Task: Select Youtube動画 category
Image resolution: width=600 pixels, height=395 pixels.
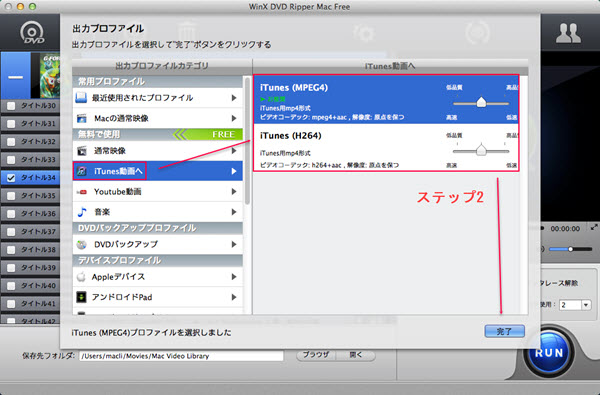Action: [158, 191]
